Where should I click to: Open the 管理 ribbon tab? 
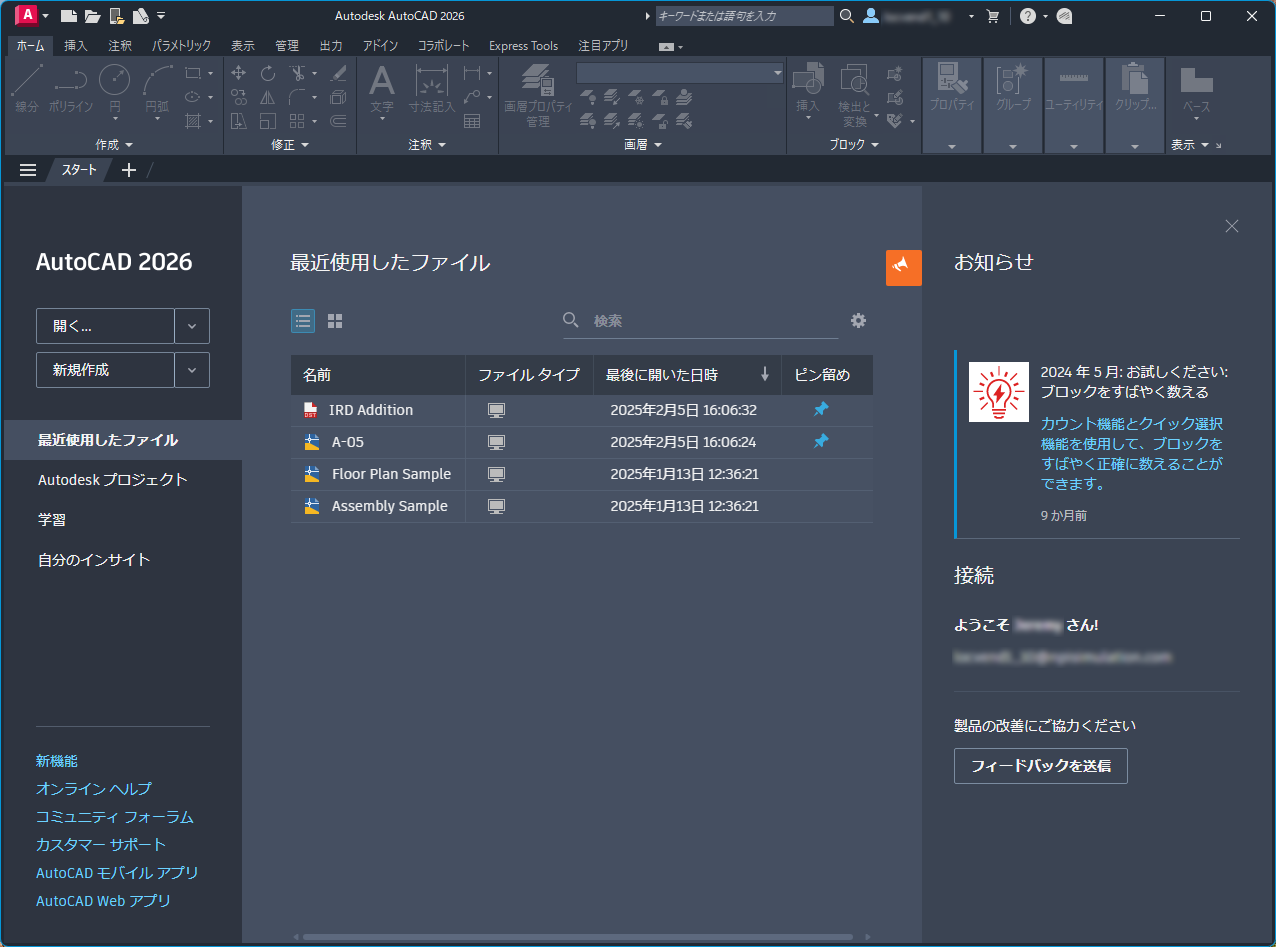287,46
